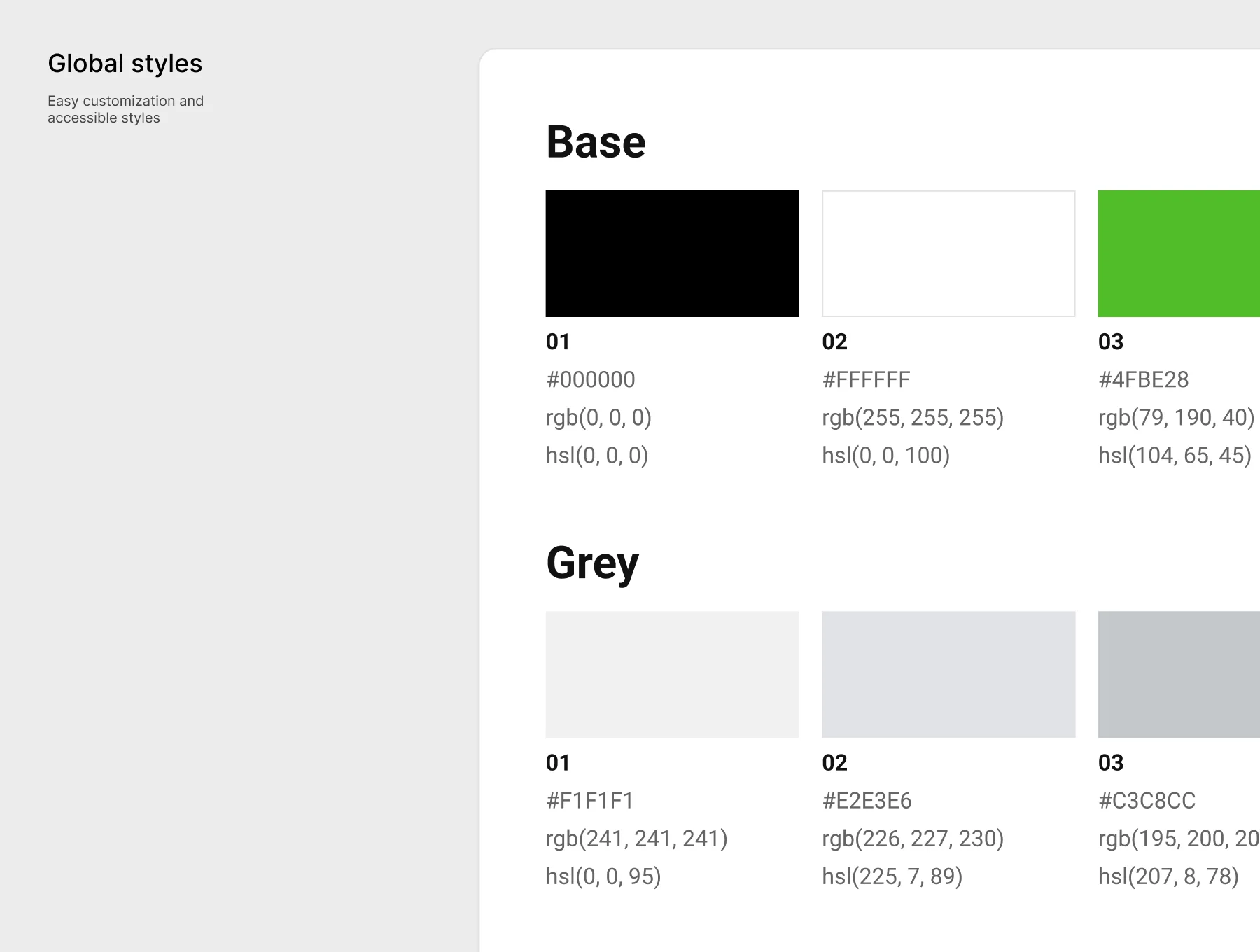This screenshot has height=952, width=1260.
Task: Choose the Grey 02 swatch
Action: tap(948, 675)
